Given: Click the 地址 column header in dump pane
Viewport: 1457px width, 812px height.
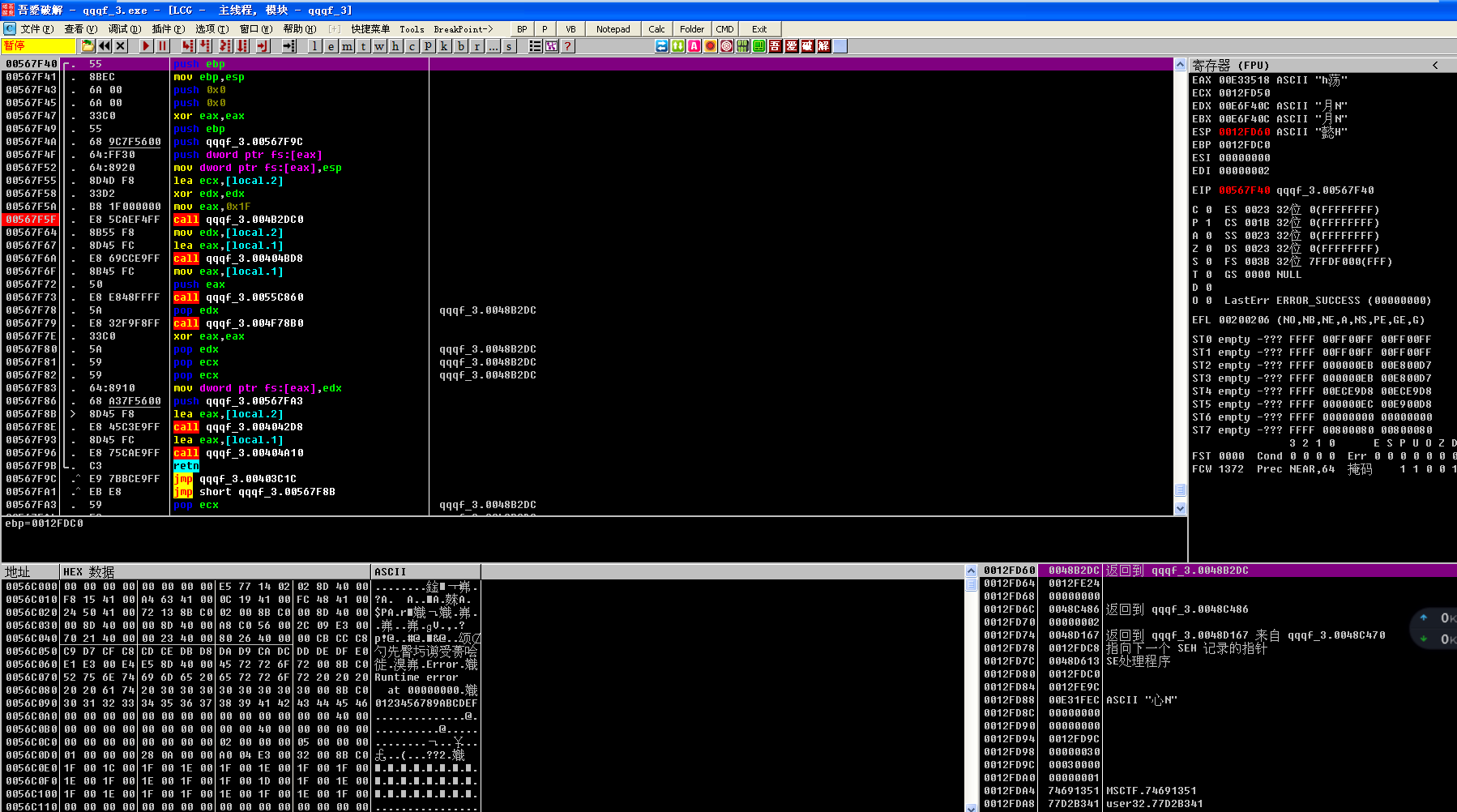Looking at the screenshot, I should click(31, 571).
